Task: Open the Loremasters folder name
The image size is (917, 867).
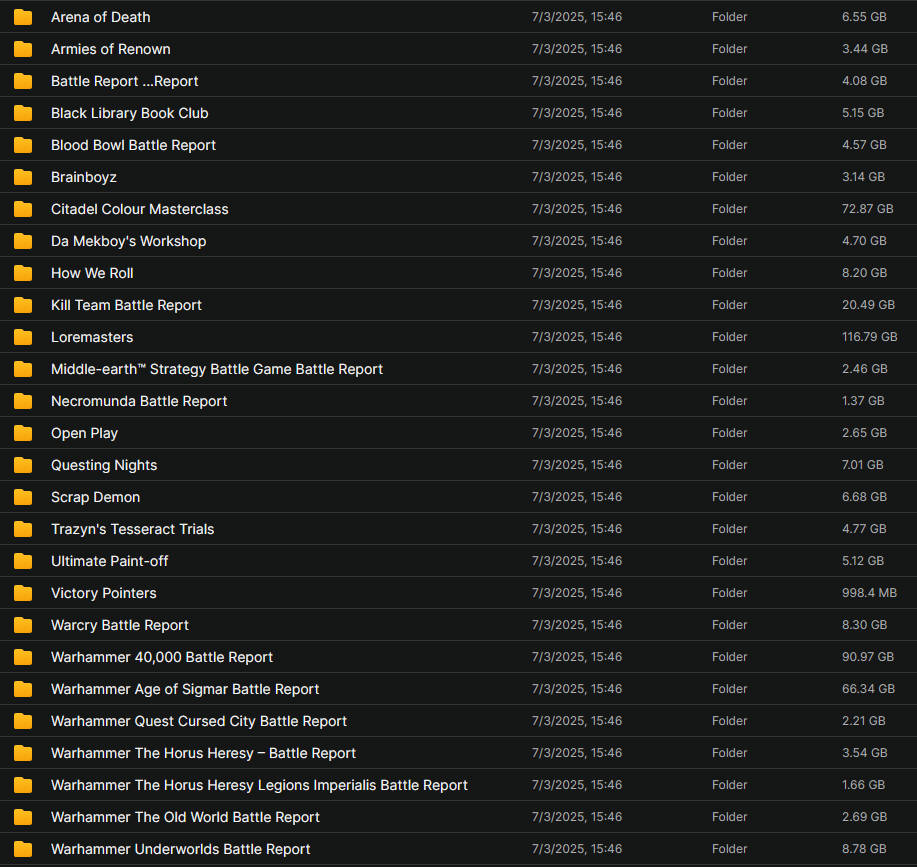Action: click(92, 337)
